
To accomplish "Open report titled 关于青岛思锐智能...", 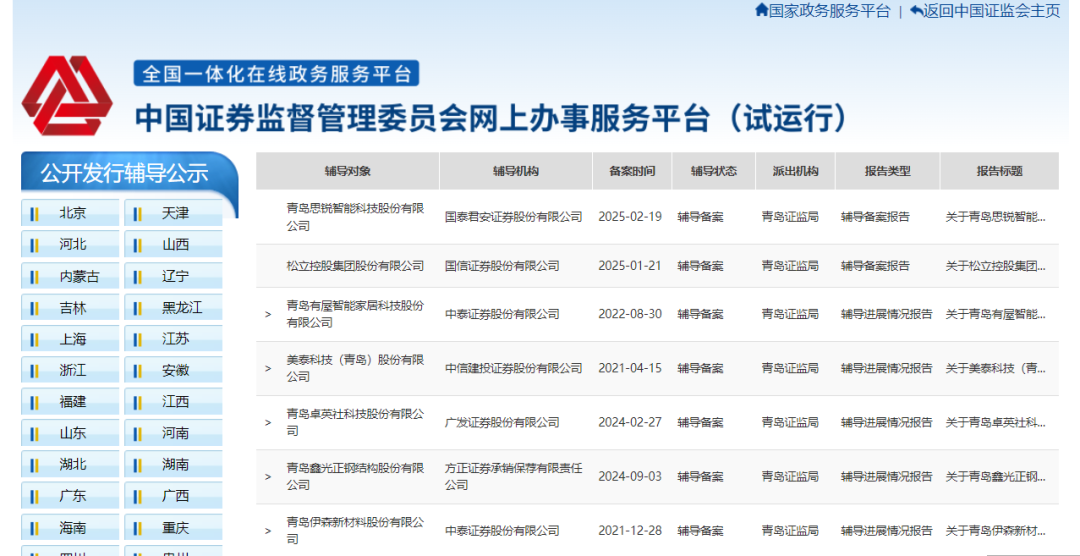I will [x=995, y=217].
